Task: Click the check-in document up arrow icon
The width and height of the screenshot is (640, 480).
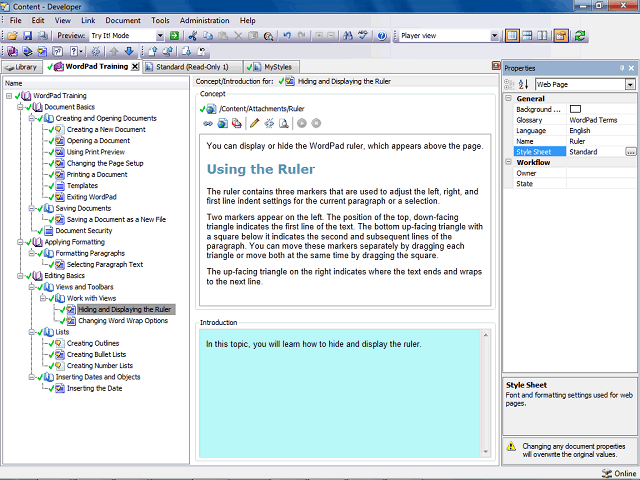Action: 153,51
